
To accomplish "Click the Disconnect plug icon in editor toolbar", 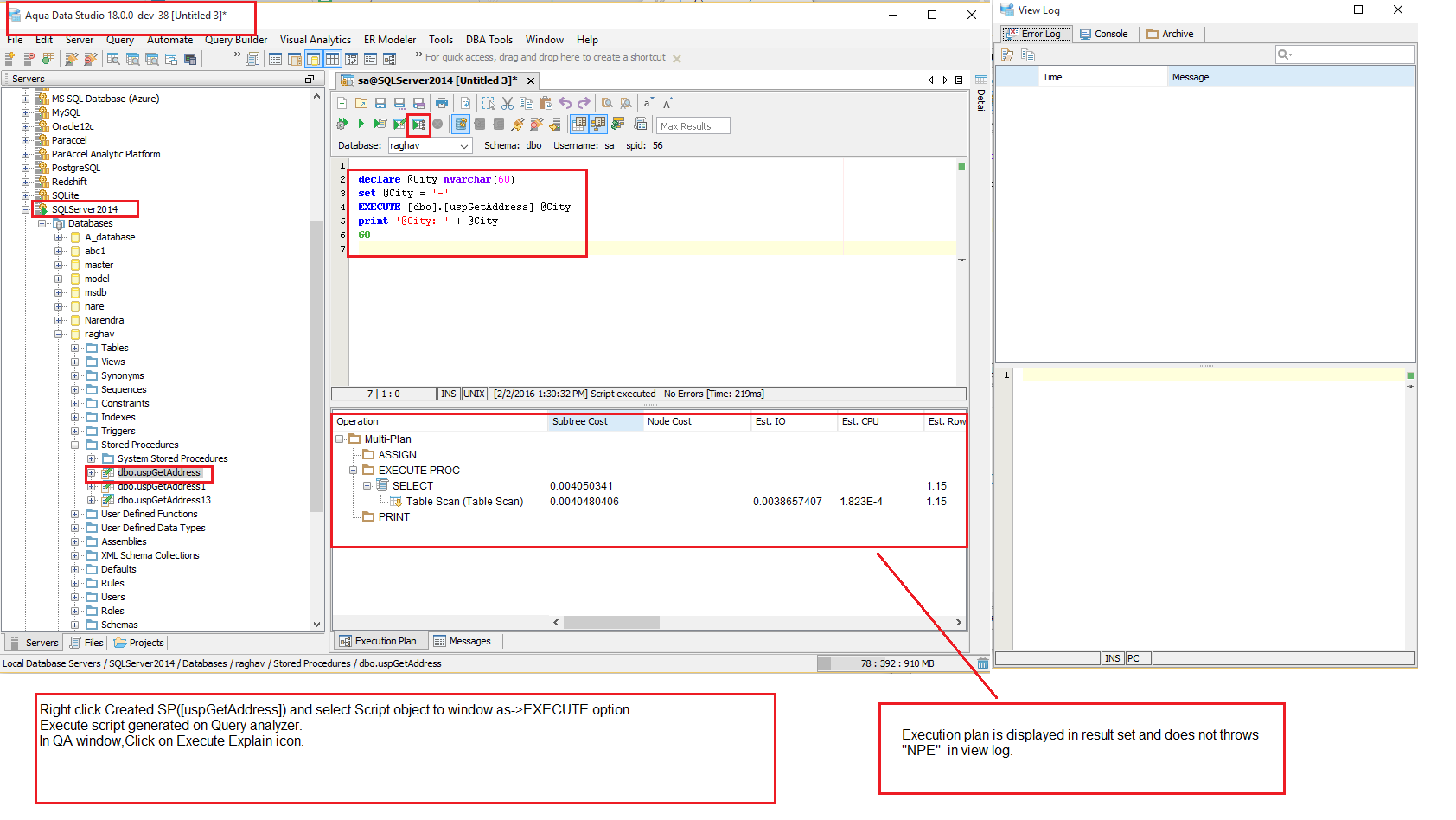I will point(537,124).
